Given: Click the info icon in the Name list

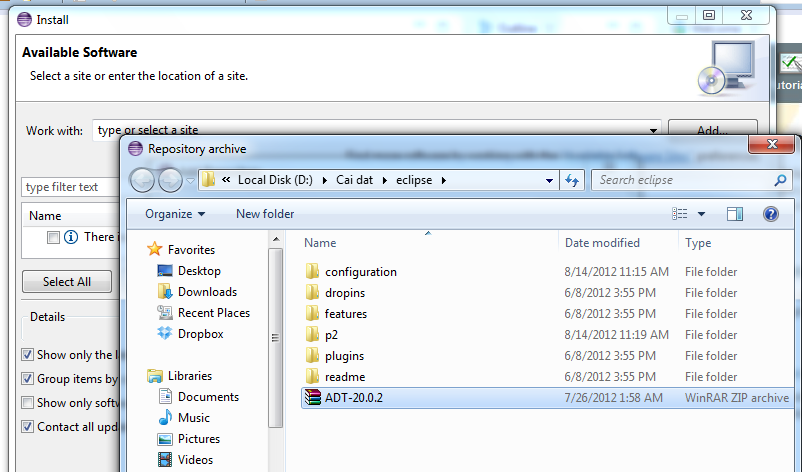Looking at the screenshot, I should coord(71,237).
